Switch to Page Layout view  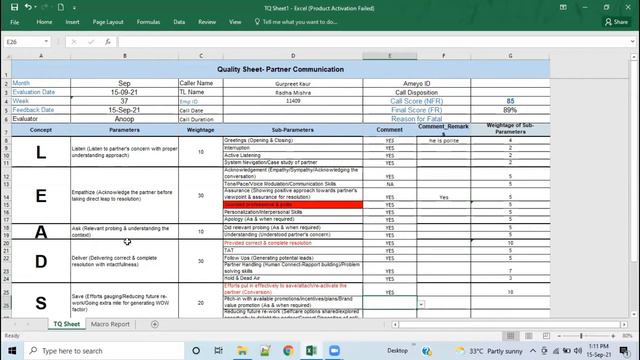529,336
